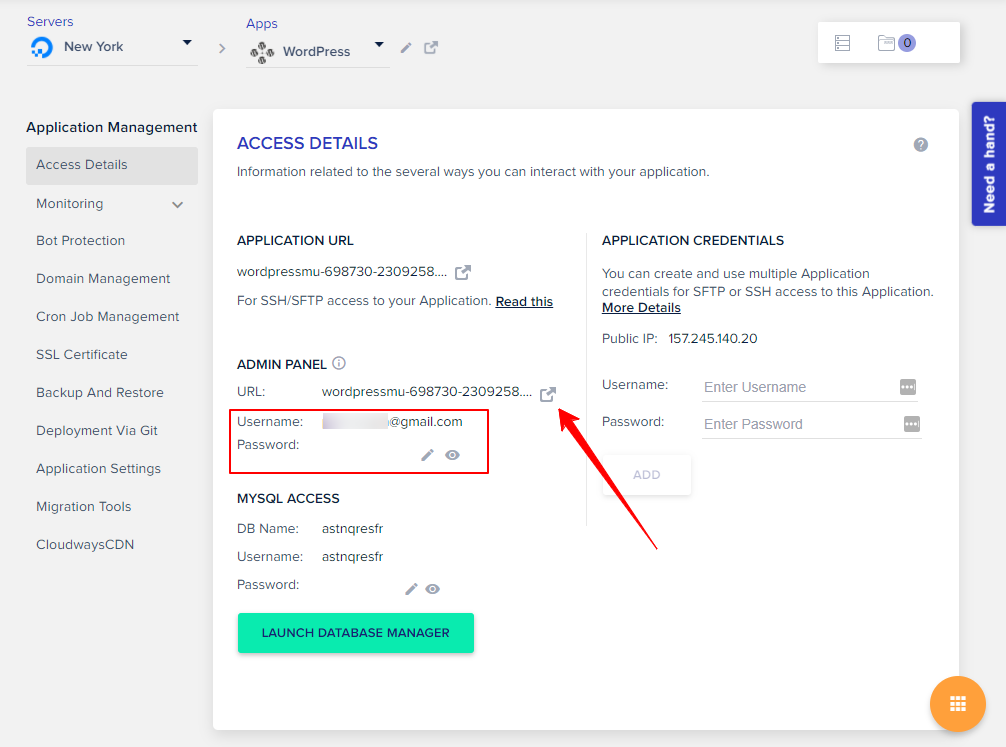1006x747 pixels.
Task: Click the Enter Username field
Action: 790,387
